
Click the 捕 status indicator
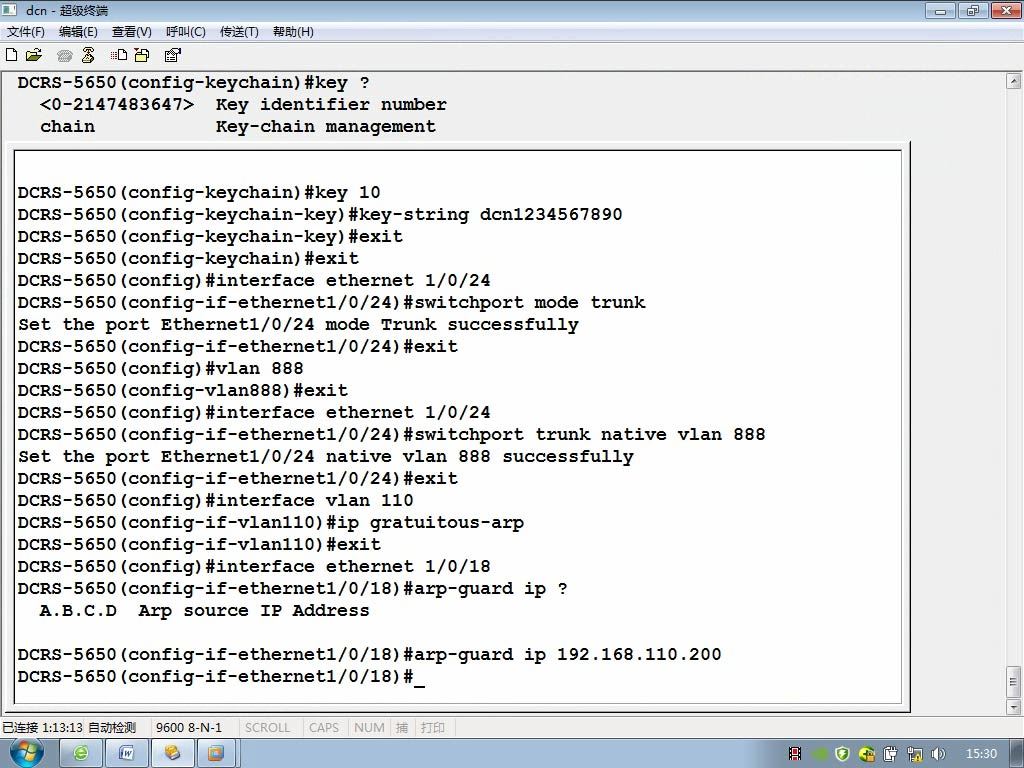(x=402, y=727)
